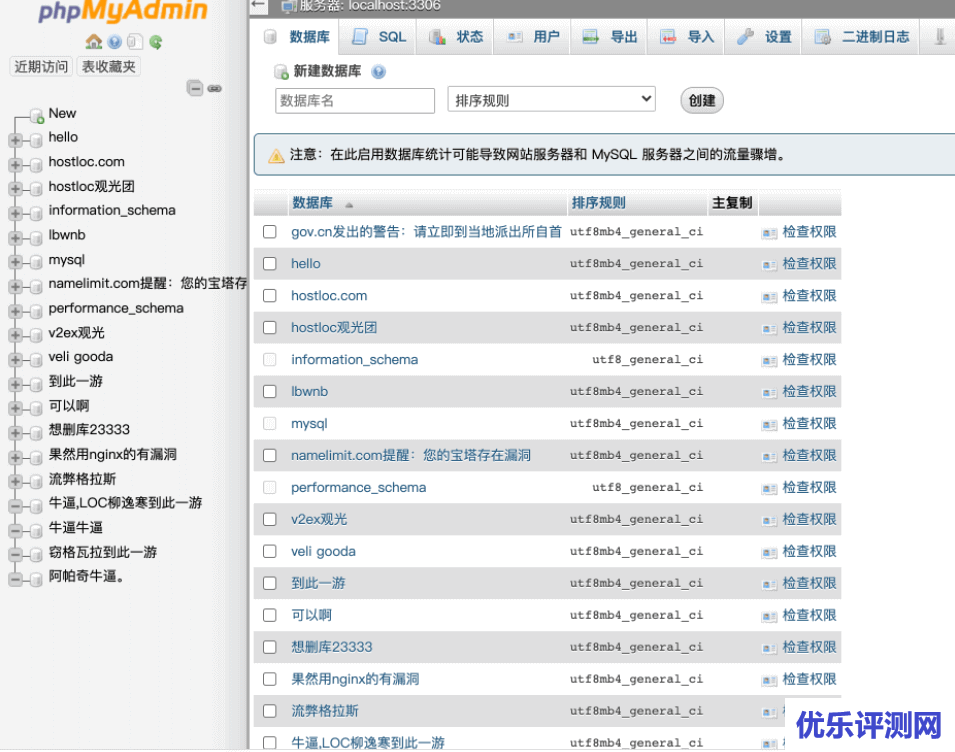
Task: Select the v2ex观光 database checkbox
Action: 270,519
